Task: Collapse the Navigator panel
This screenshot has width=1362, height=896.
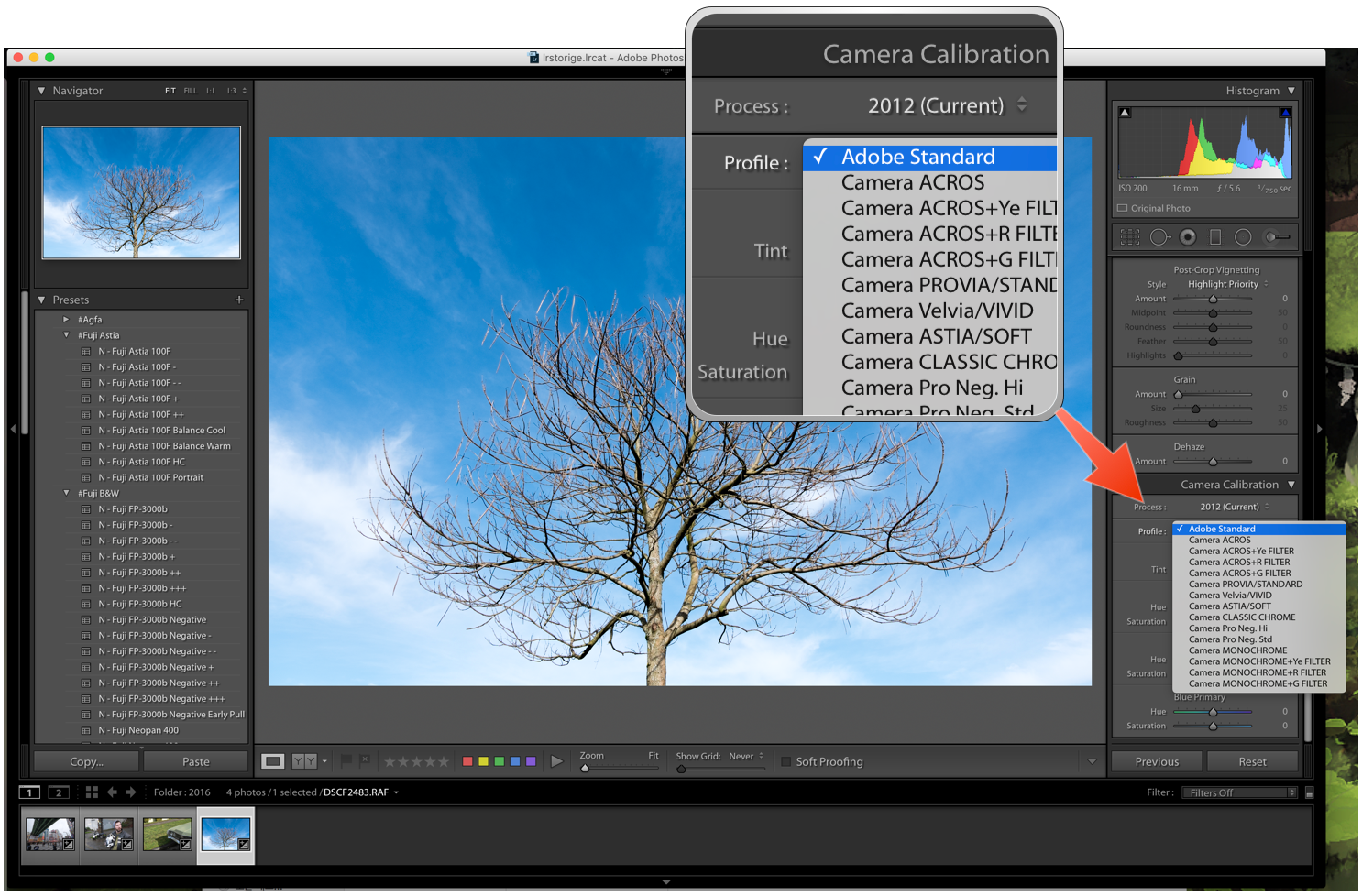Action: pos(41,91)
